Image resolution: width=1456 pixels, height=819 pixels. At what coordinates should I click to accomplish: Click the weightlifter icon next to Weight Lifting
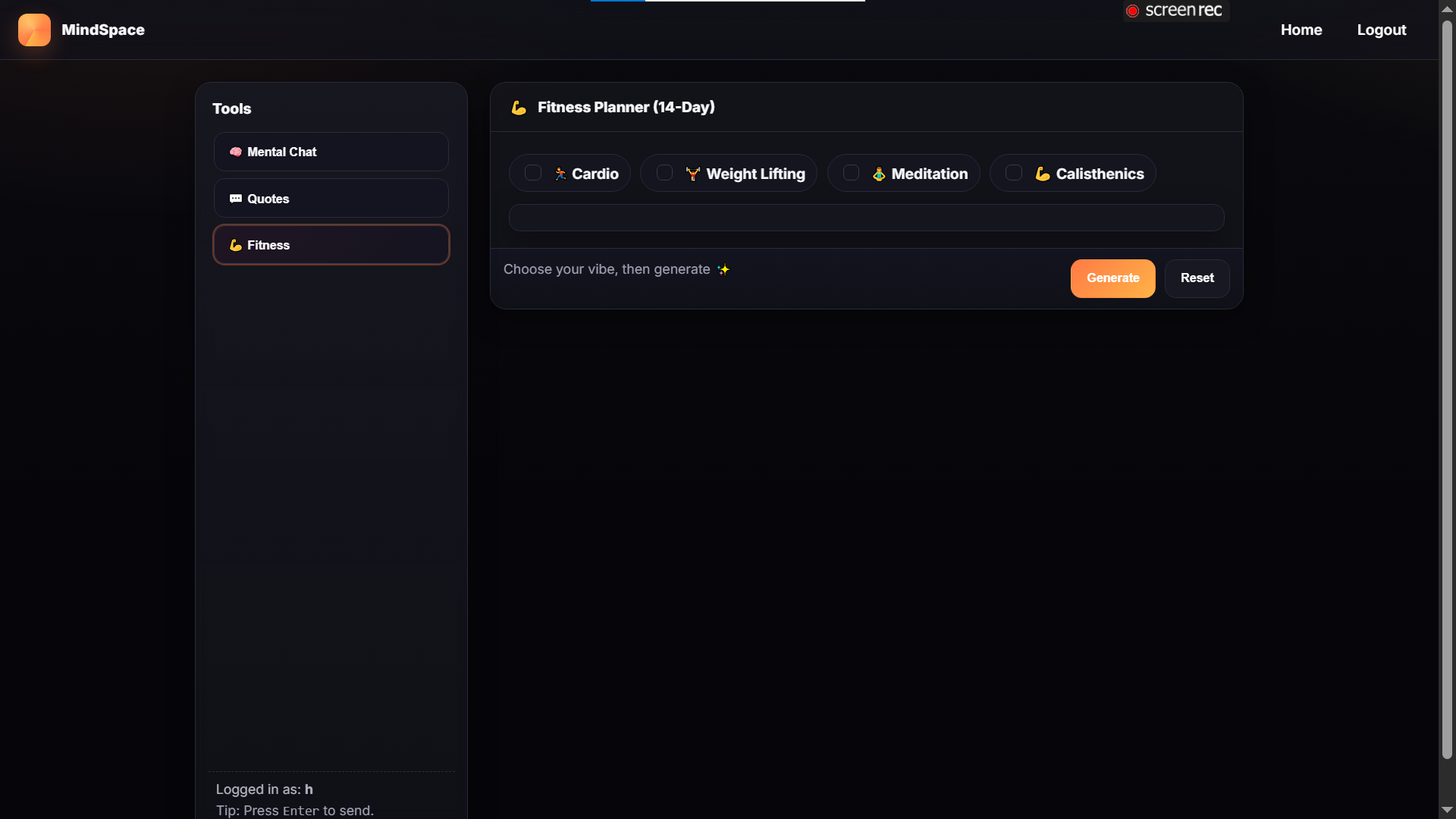pos(692,174)
